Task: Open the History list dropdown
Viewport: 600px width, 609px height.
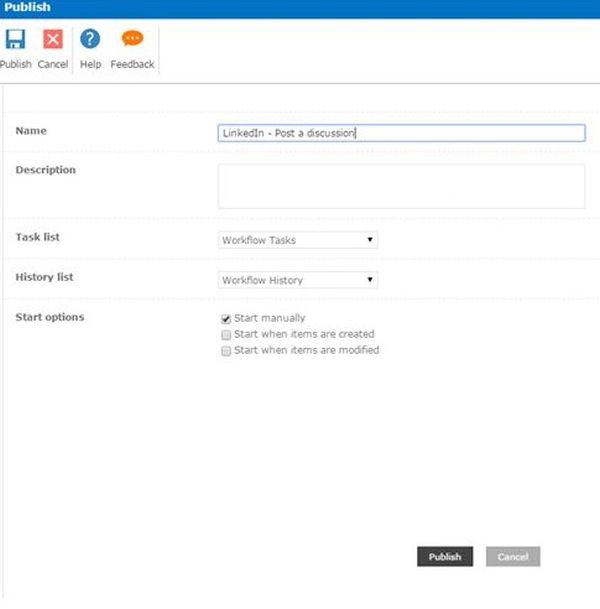Action: pos(297,280)
